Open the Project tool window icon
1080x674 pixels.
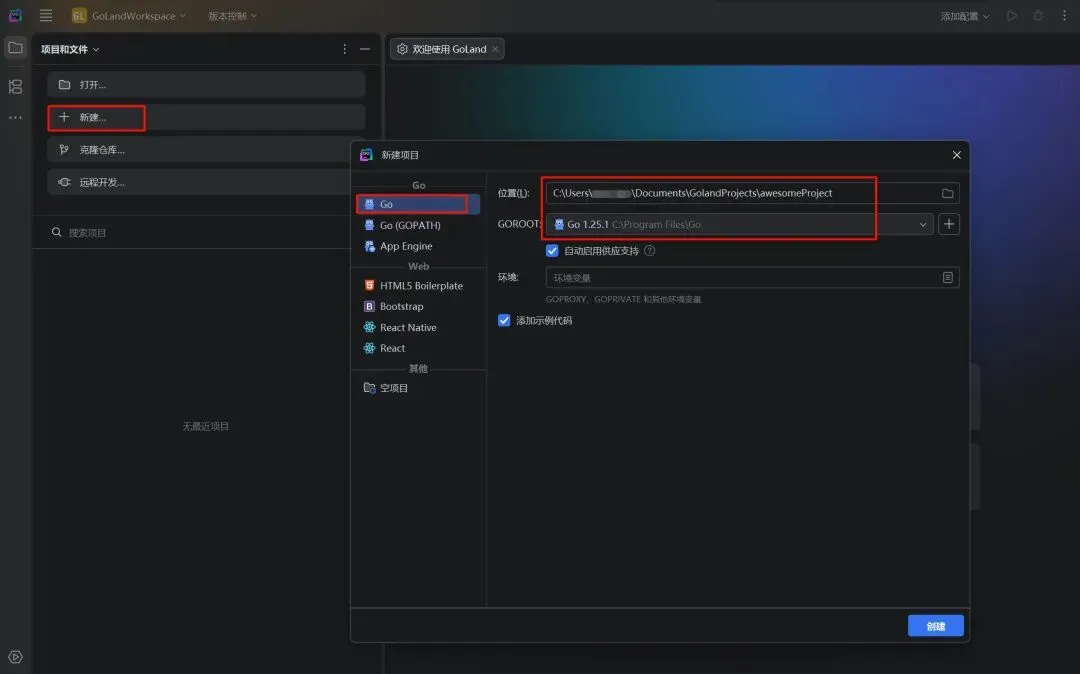point(15,48)
